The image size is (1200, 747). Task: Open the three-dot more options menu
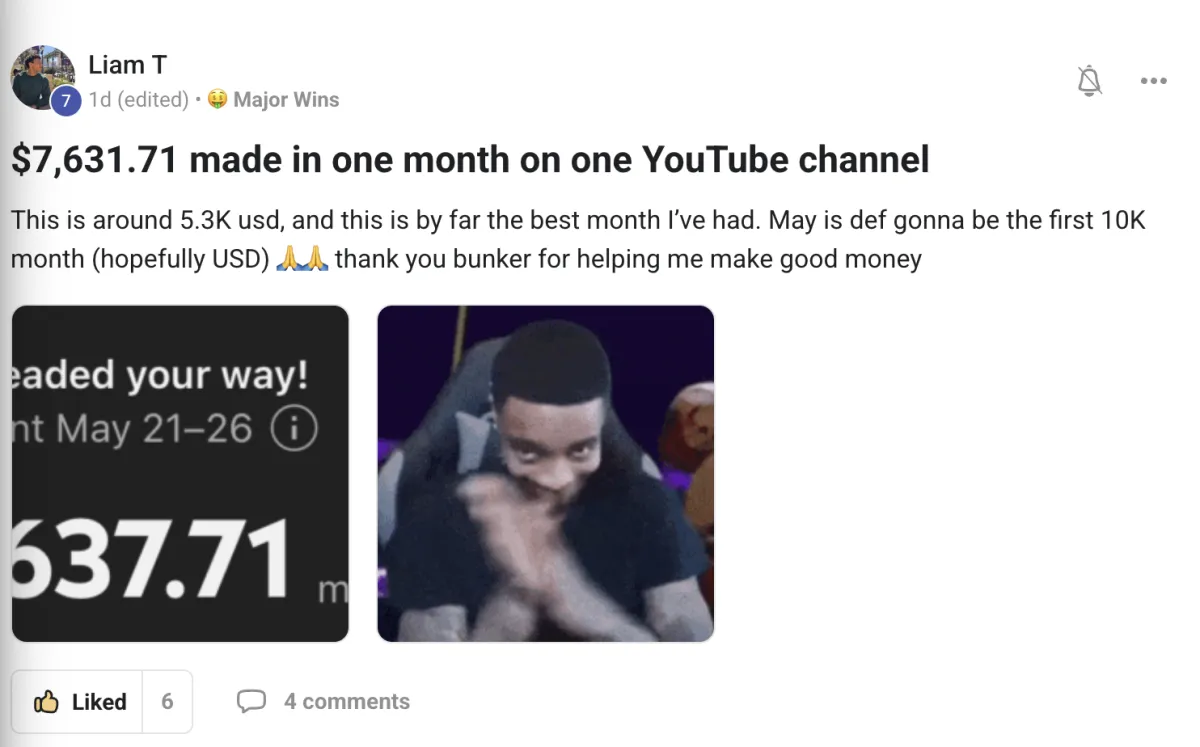click(1153, 81)
